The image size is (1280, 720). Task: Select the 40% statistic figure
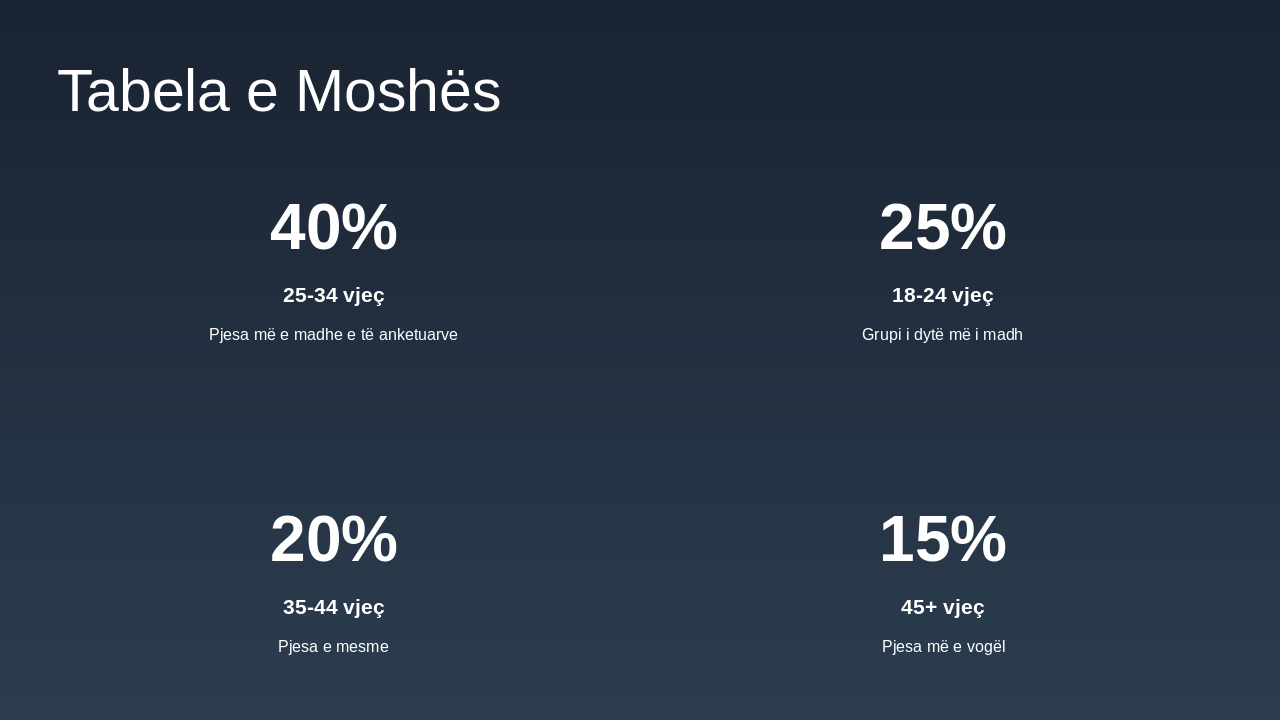333,227
